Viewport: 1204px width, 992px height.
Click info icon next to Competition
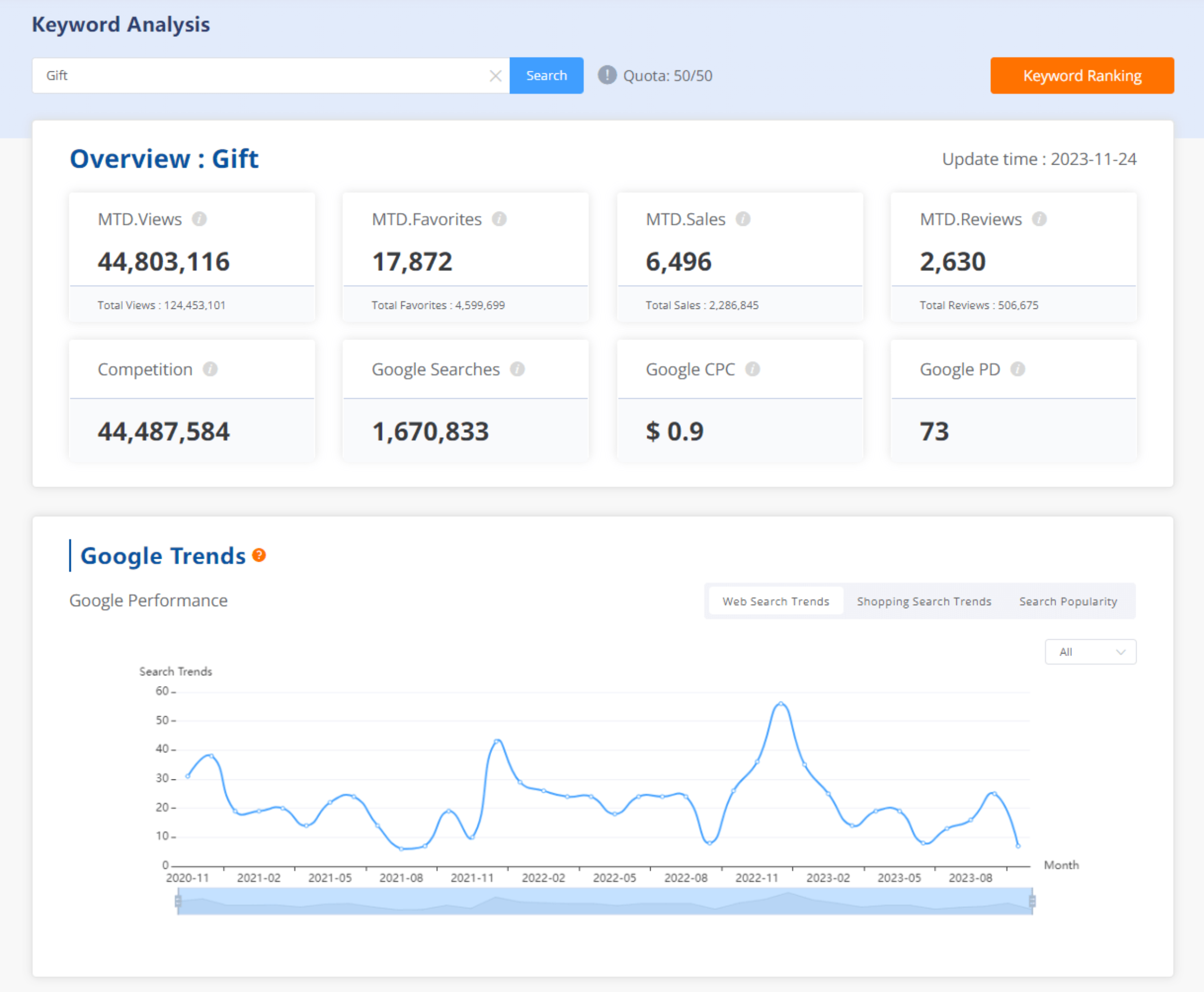pyautogui.click(x=210, y=369)
